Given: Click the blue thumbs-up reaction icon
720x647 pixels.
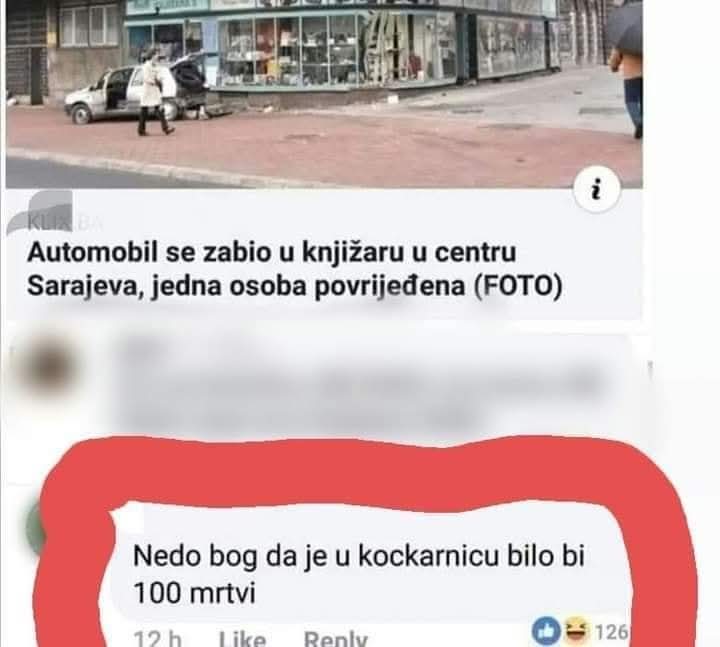Looking at the screenshot, I should click(546, 632).
